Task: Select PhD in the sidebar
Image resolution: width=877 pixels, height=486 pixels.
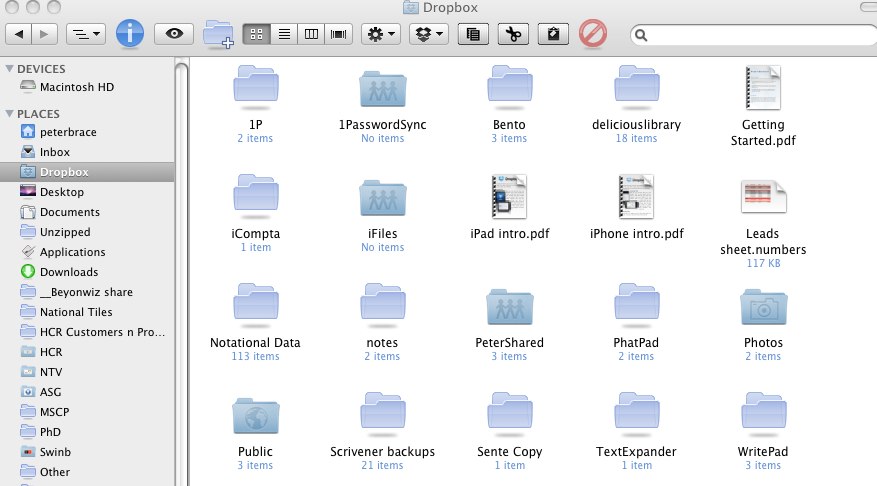Action: click(87, 432)
